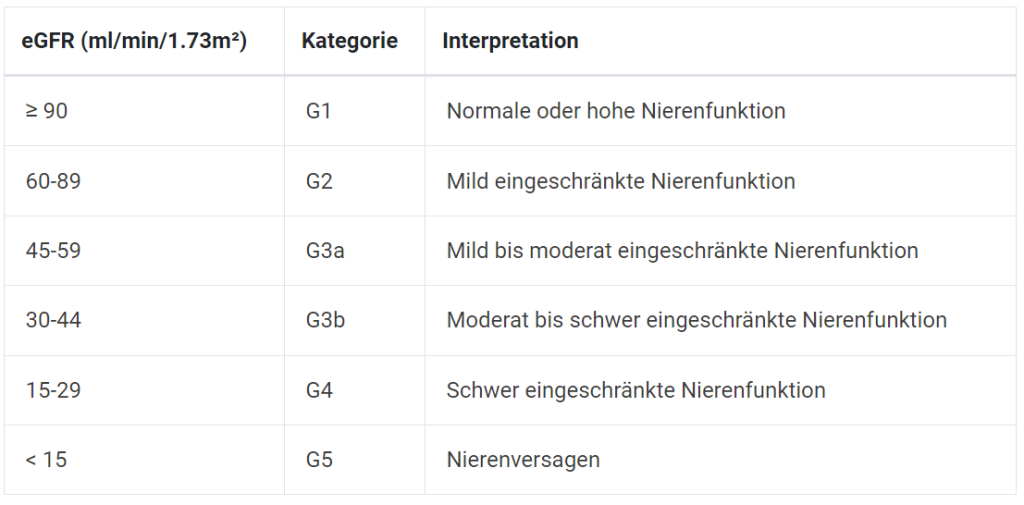Click the 60-89 eGFR value

click(x=53, y=181)
